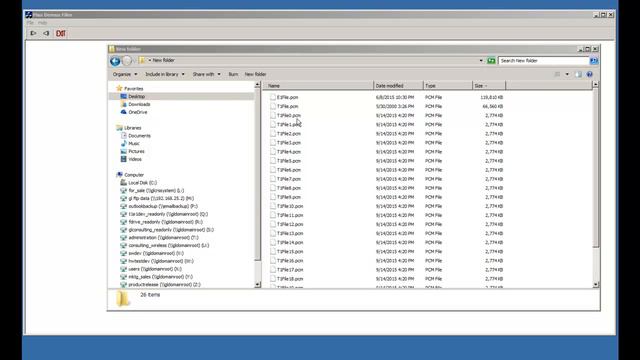Sort by the Date modified column header
Image resolution: width=640 pixels, height=360 pixels.
click(x=398, y=86)
